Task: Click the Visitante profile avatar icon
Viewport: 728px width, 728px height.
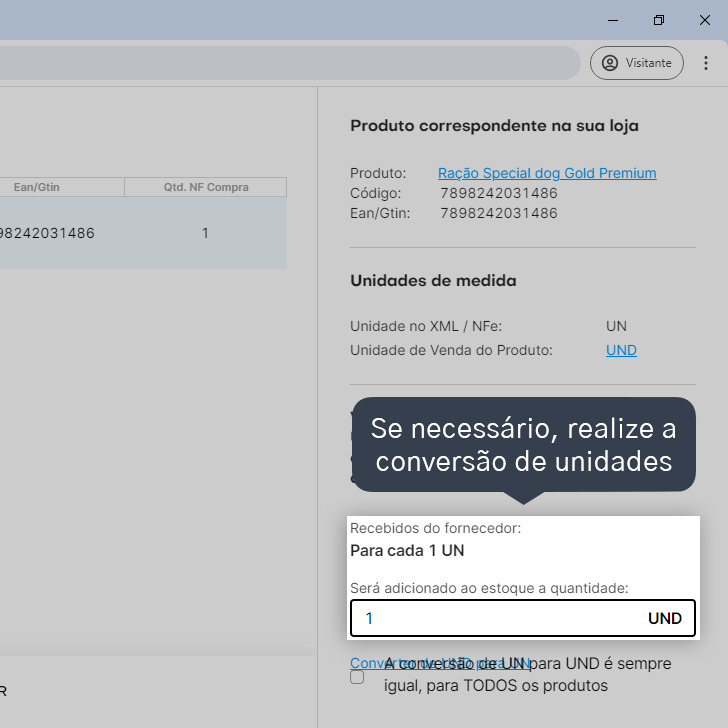Action: [x=610, y=63]
